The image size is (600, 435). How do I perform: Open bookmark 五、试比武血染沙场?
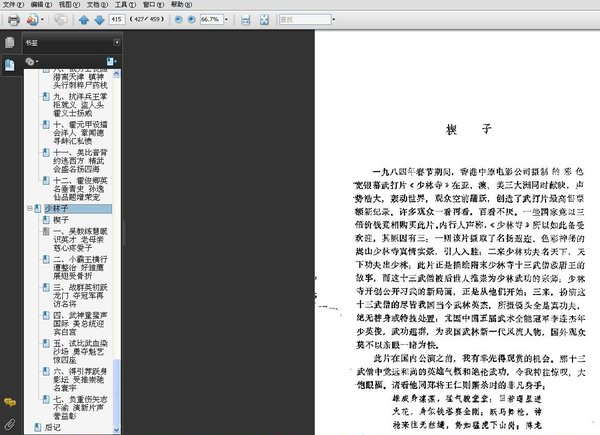pyautogui.click(x=80, y=351)
